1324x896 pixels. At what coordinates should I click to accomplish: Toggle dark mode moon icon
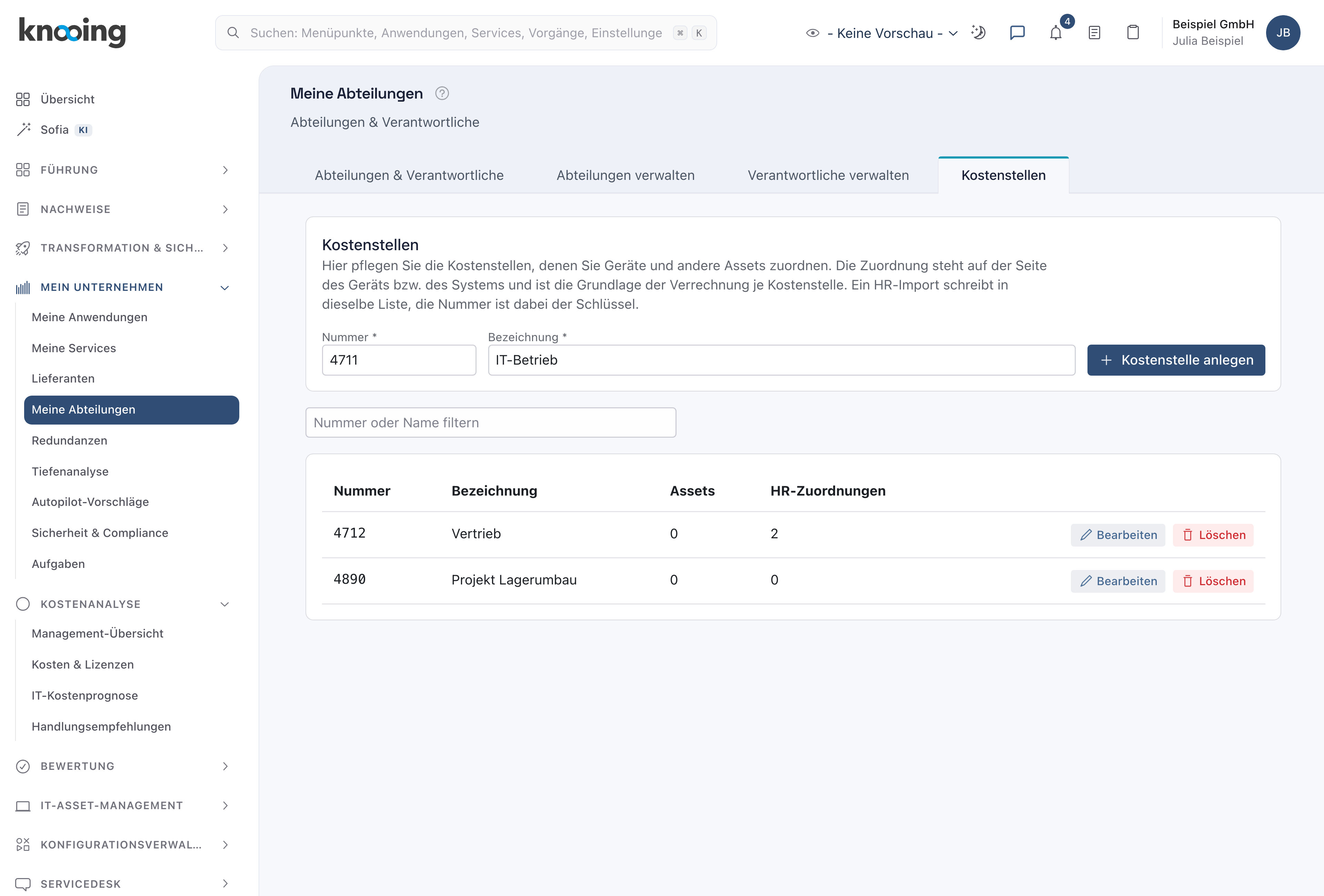tap(978, 32)
